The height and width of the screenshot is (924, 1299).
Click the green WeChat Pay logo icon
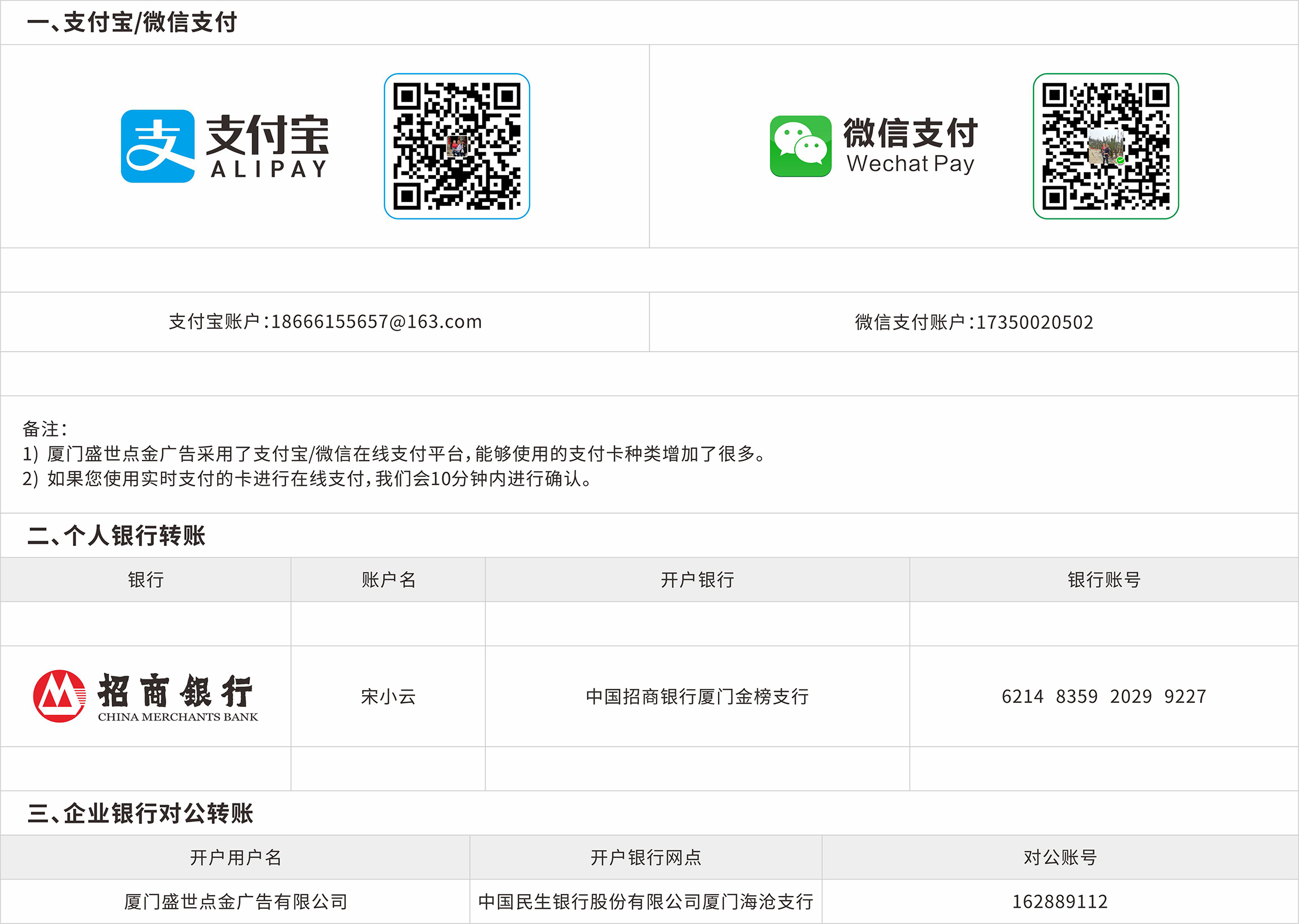coord(800,146)
